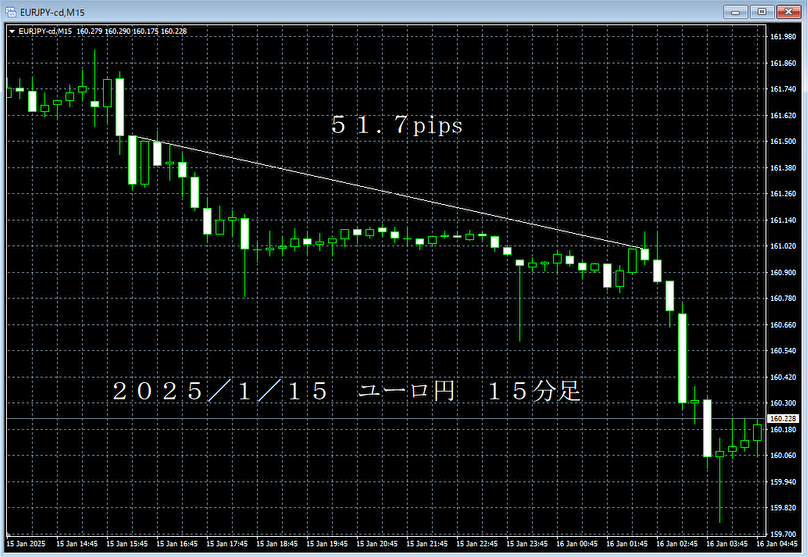Click time axis label 15 Jan 23:45
808x557 pixels.
coord(527,544)
